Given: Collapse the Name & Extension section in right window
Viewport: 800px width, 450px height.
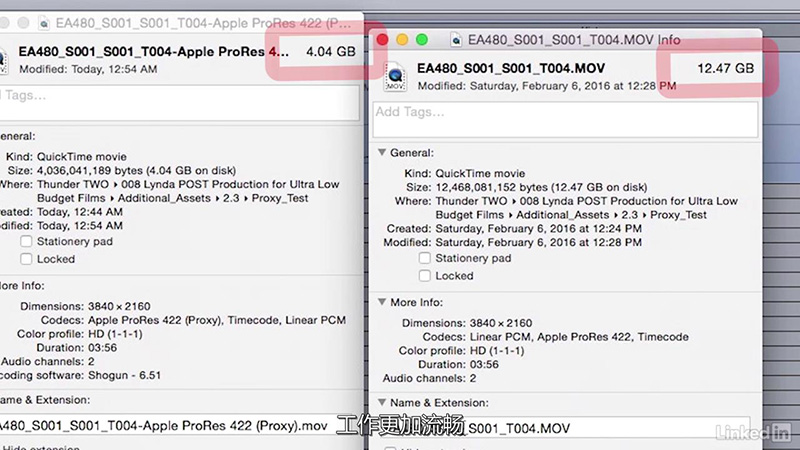Looking at the screenshot, I should pos(382,403).
